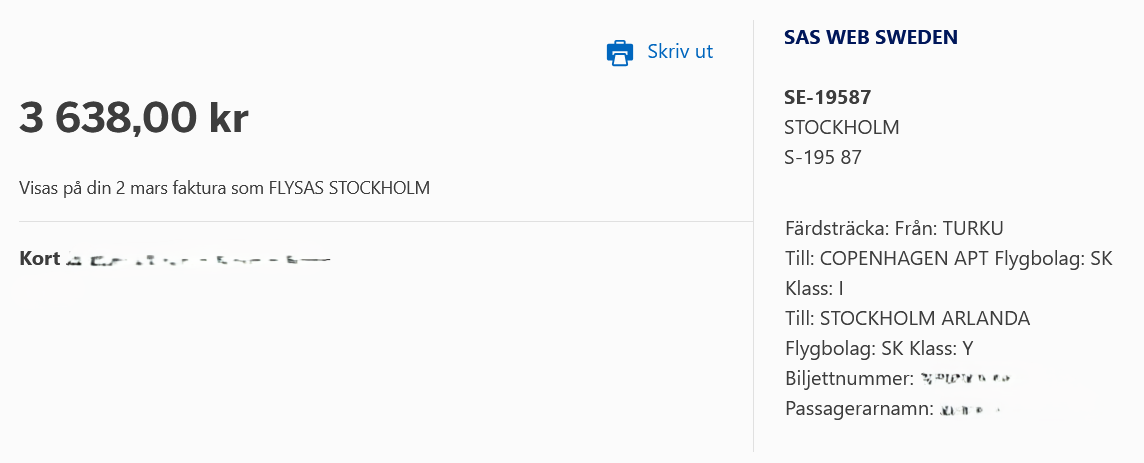
Task: Click the FLYSAS STOCKHOLM merchant name
Action: click(349, 188)
